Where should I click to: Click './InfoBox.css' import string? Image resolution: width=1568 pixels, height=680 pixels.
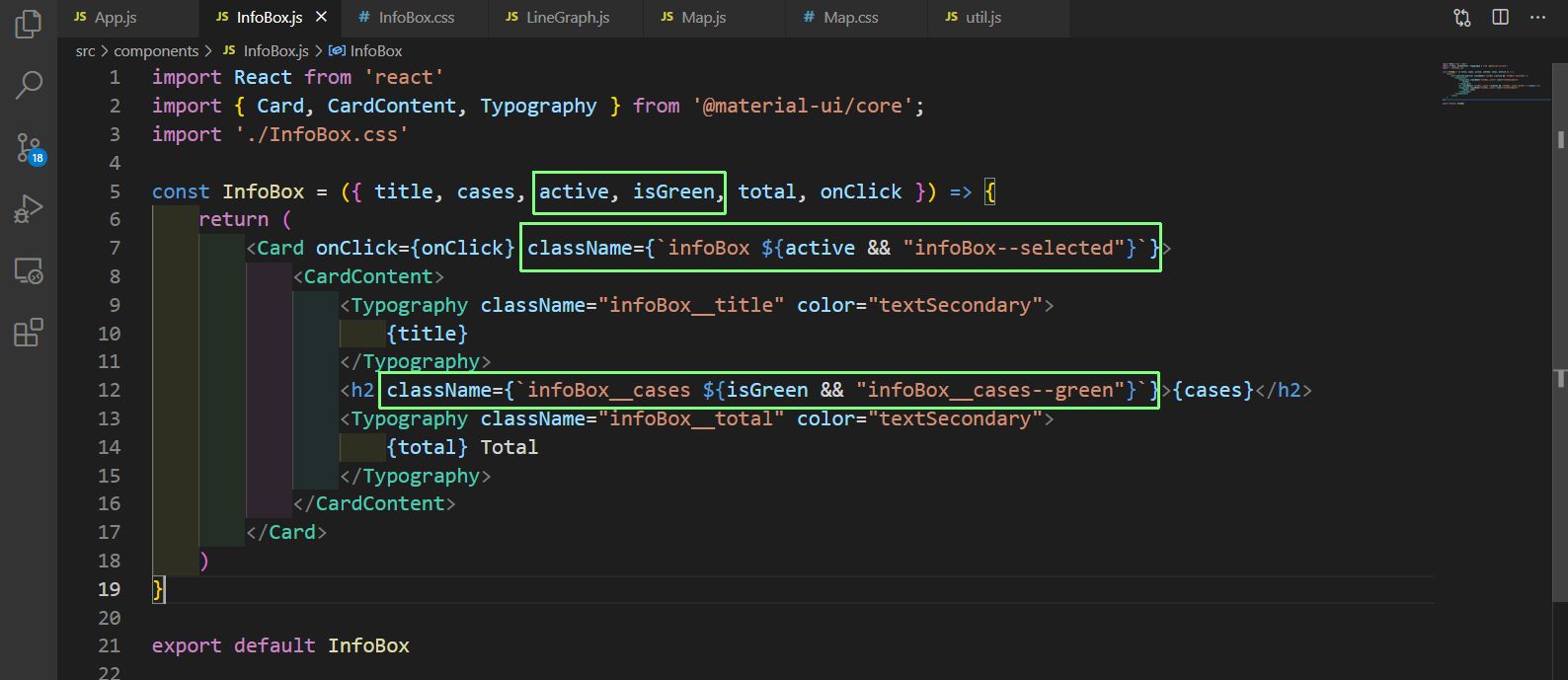[322, 134]
